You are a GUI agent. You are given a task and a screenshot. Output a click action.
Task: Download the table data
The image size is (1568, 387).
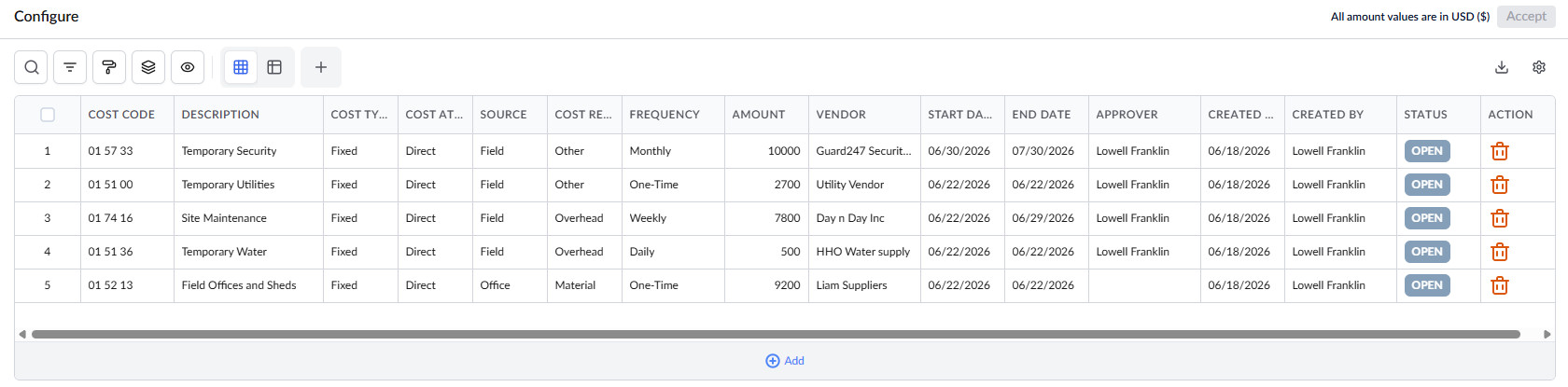(1502, 67)
